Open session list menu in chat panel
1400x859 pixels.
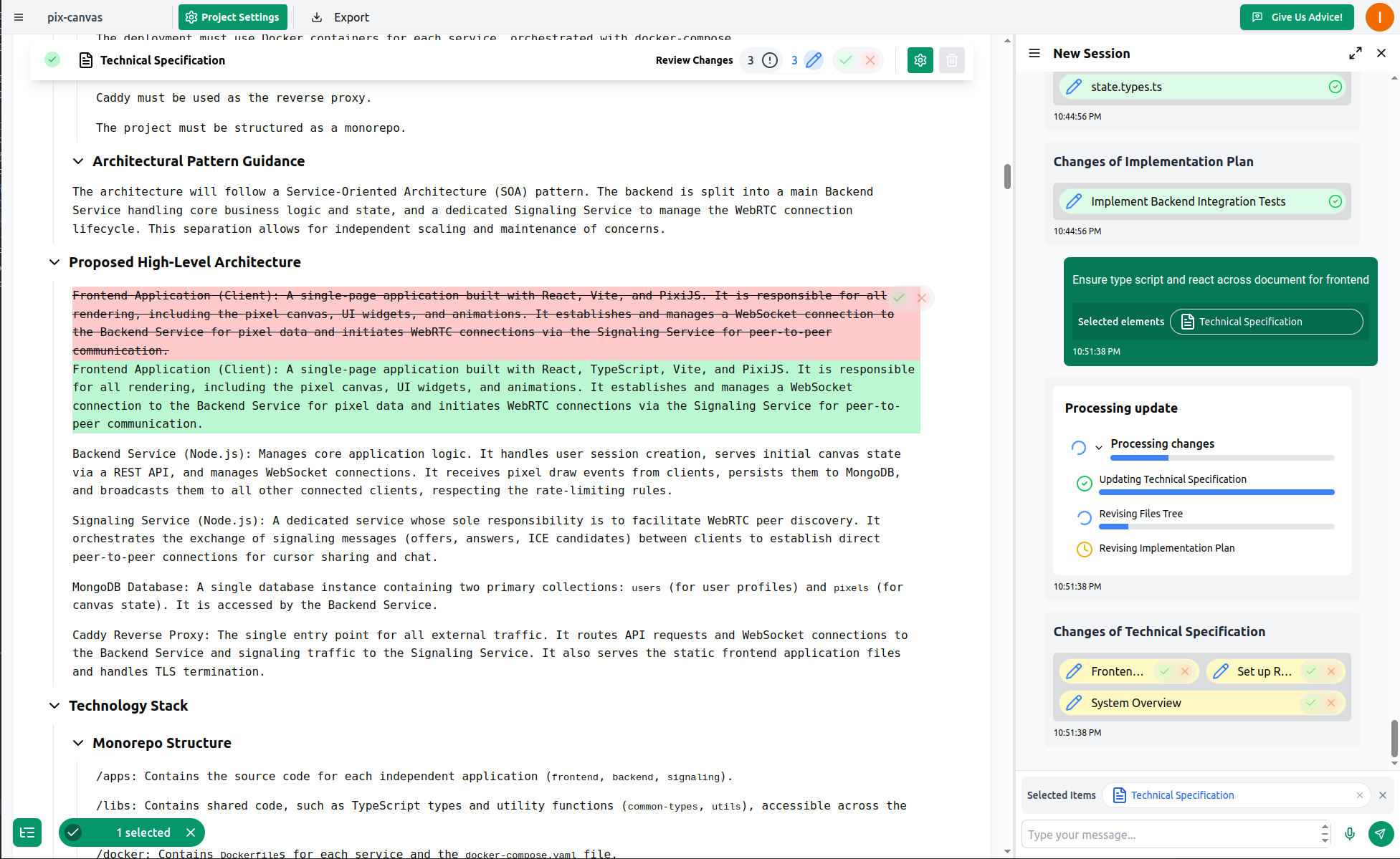pos(1034,53)
